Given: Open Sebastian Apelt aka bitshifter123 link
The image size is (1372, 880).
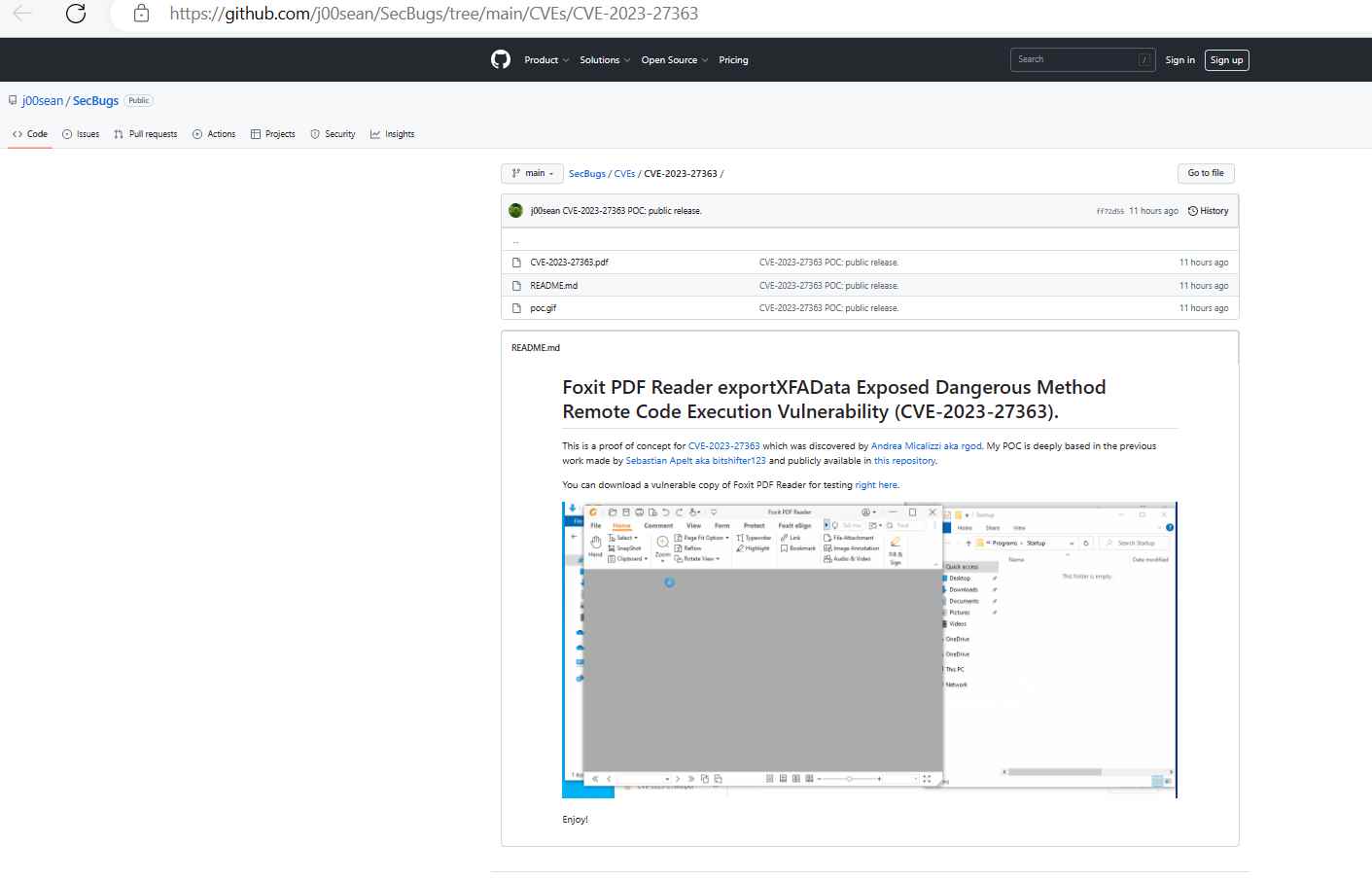Looking at the screenshot, I should (x=696, y=461).
